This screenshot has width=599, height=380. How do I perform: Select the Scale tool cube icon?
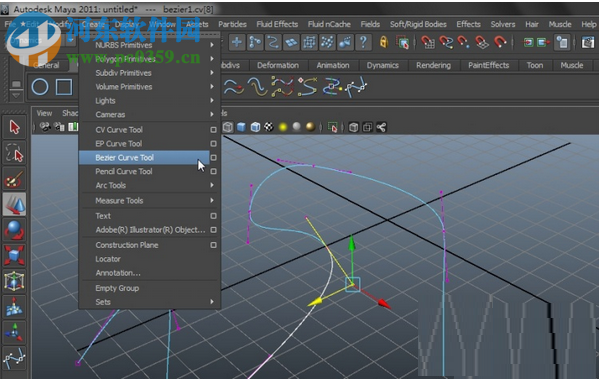pos(15,255)
